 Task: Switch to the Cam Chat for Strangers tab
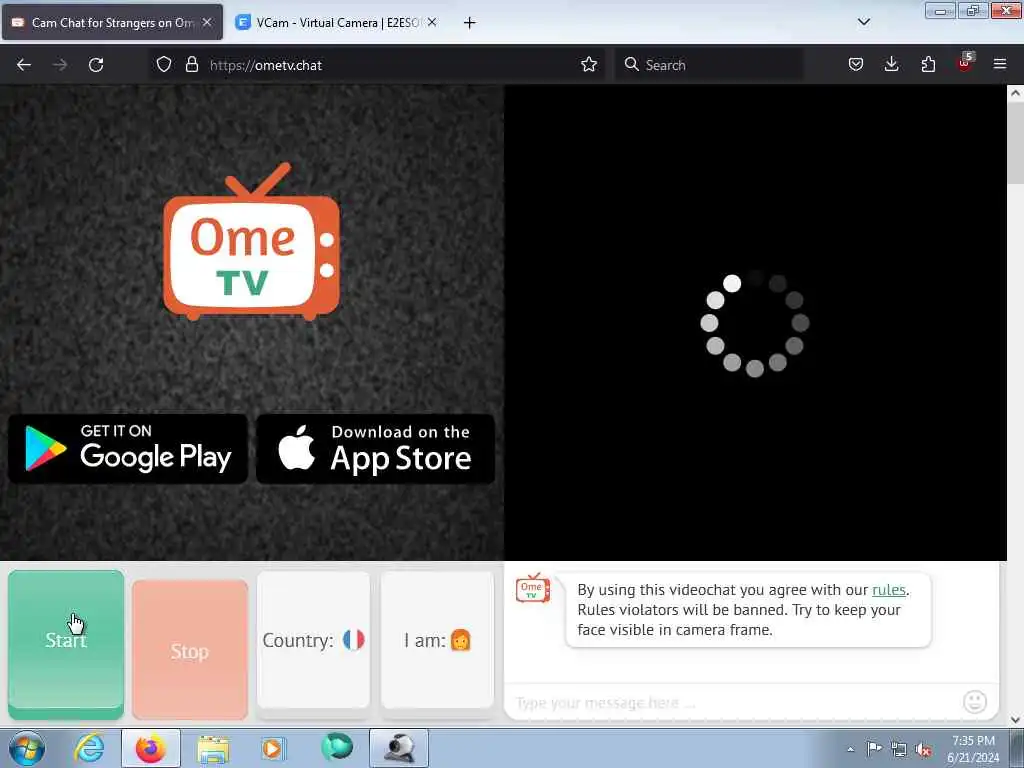pyautogui.click(x=112, y=22)
